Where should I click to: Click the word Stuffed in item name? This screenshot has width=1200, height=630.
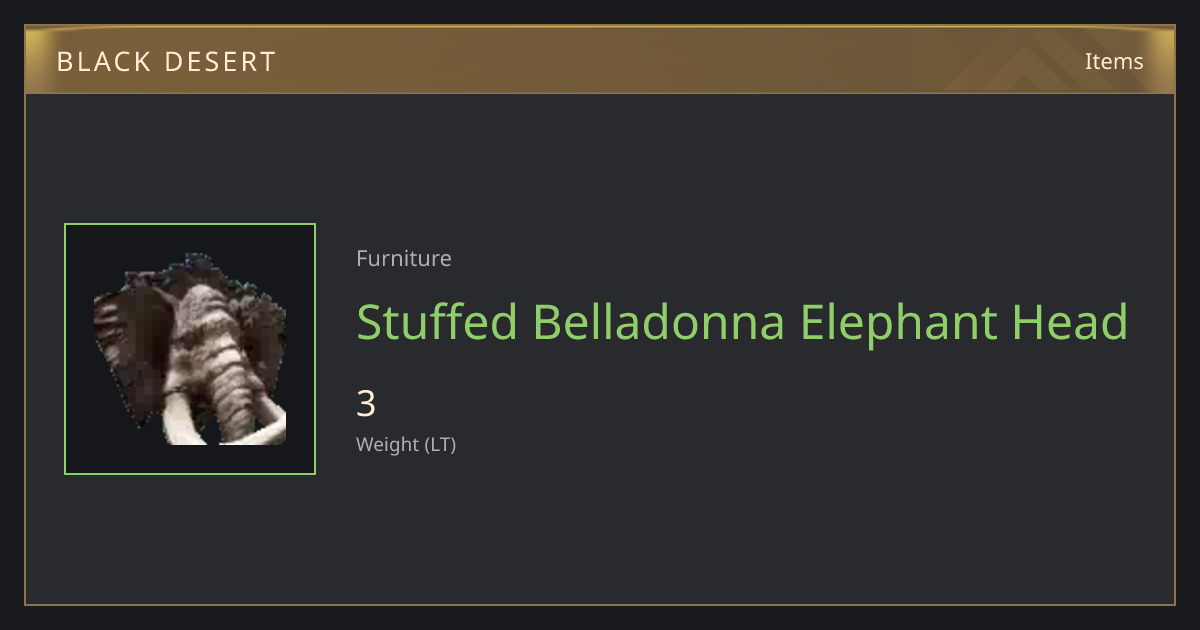click(437, 322)
